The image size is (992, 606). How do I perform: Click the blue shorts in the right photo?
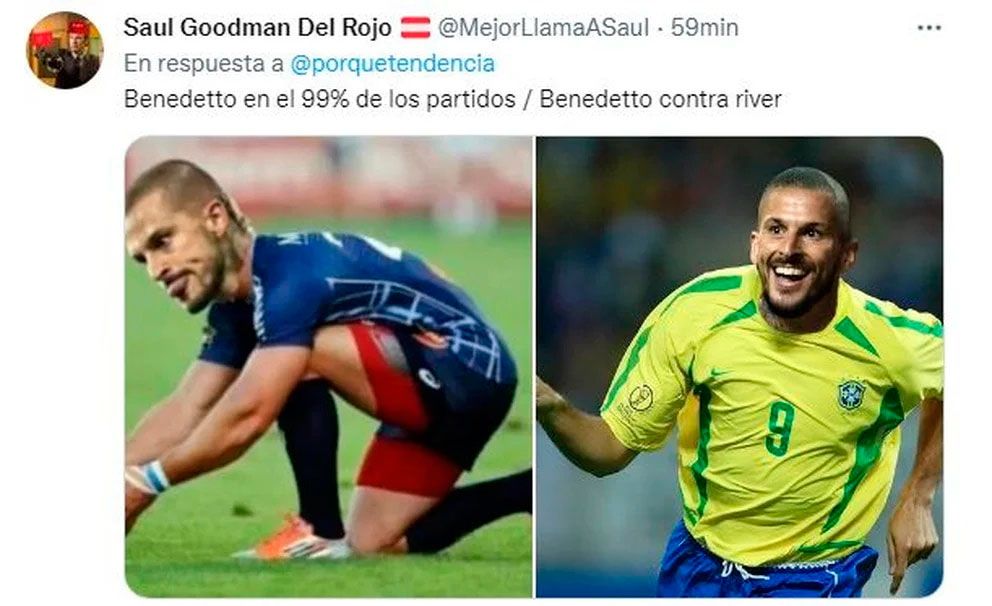[x=766, y=565]
